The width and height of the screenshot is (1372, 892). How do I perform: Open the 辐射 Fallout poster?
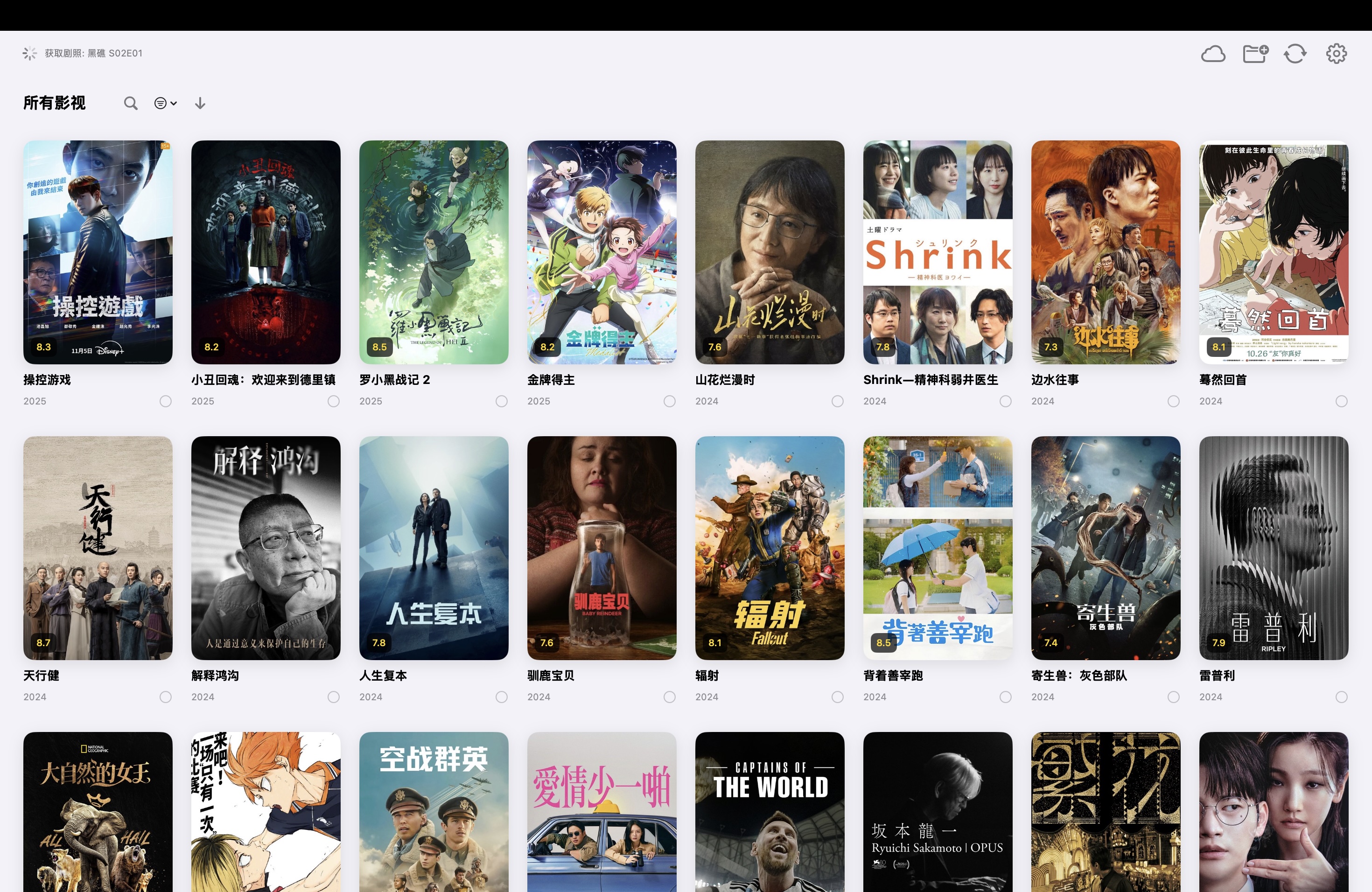tap(770, 548)
